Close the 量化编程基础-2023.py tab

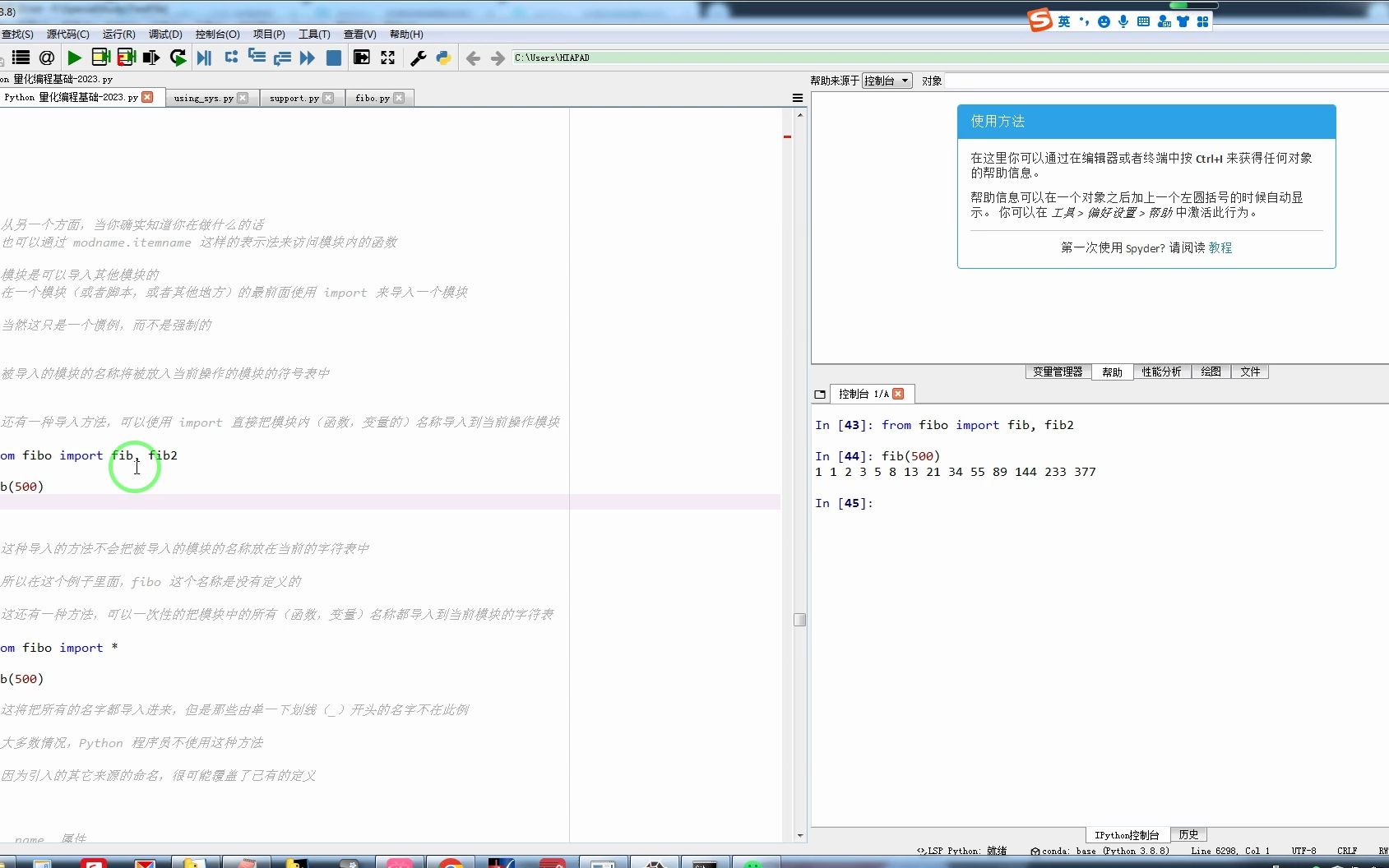click(147, 97)
